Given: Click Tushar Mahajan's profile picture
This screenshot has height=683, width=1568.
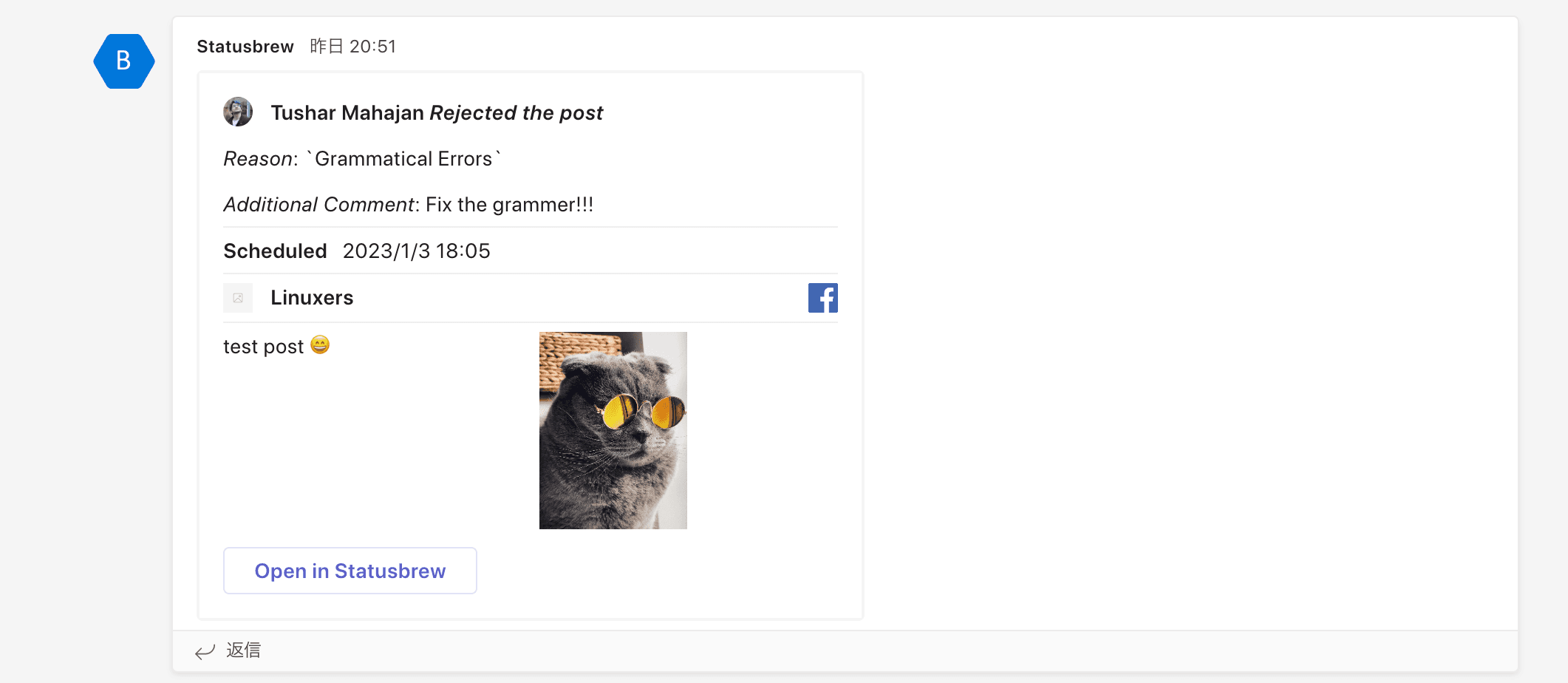Looking at the screenshot, I should click(x=238, y=112).
